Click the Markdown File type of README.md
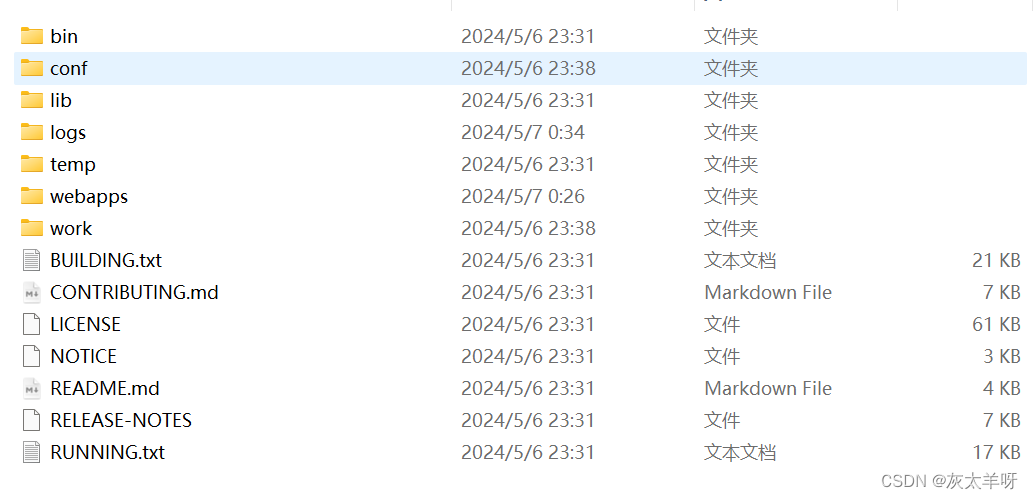 [768, 388]
